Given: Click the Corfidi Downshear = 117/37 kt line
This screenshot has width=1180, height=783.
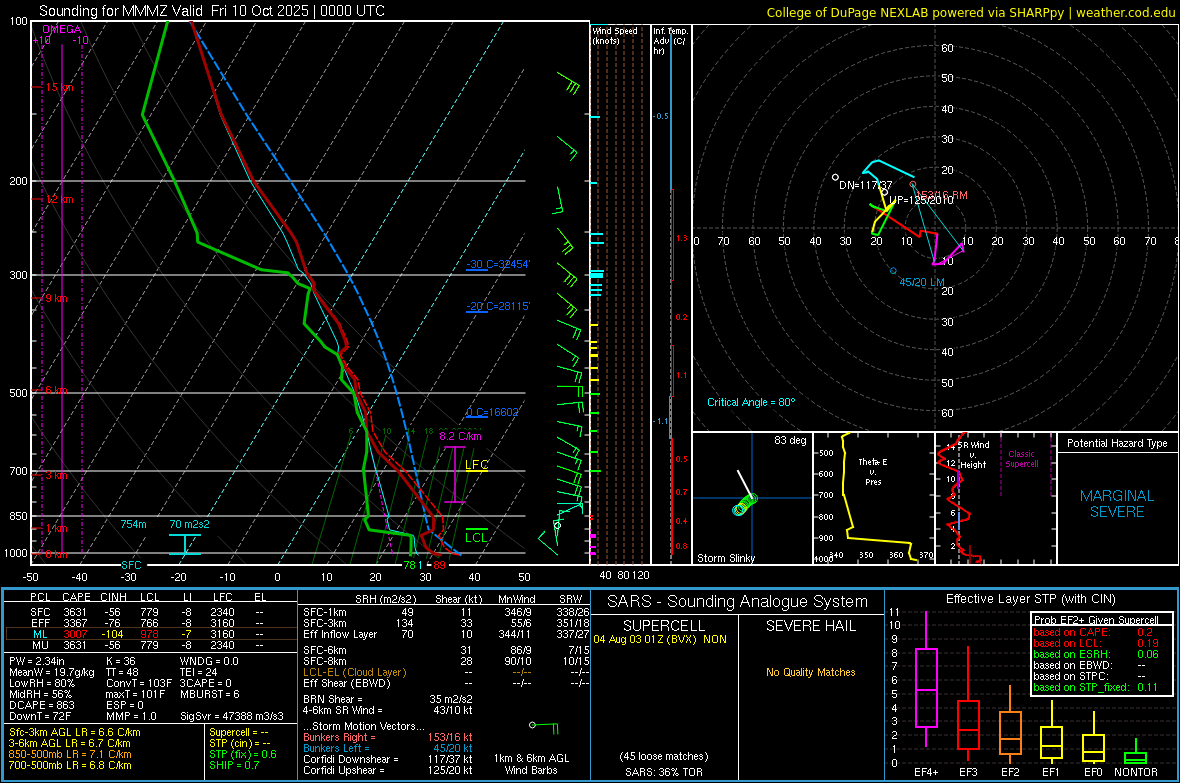Looking at the screenshot, I should tap(388, 759).
